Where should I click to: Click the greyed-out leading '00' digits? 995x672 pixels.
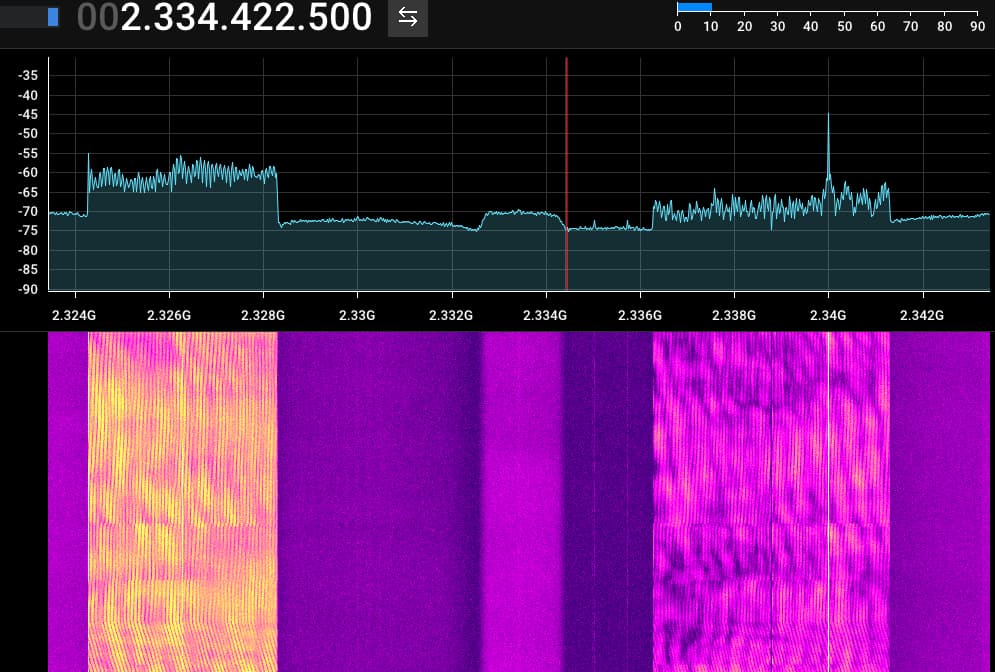98,17
